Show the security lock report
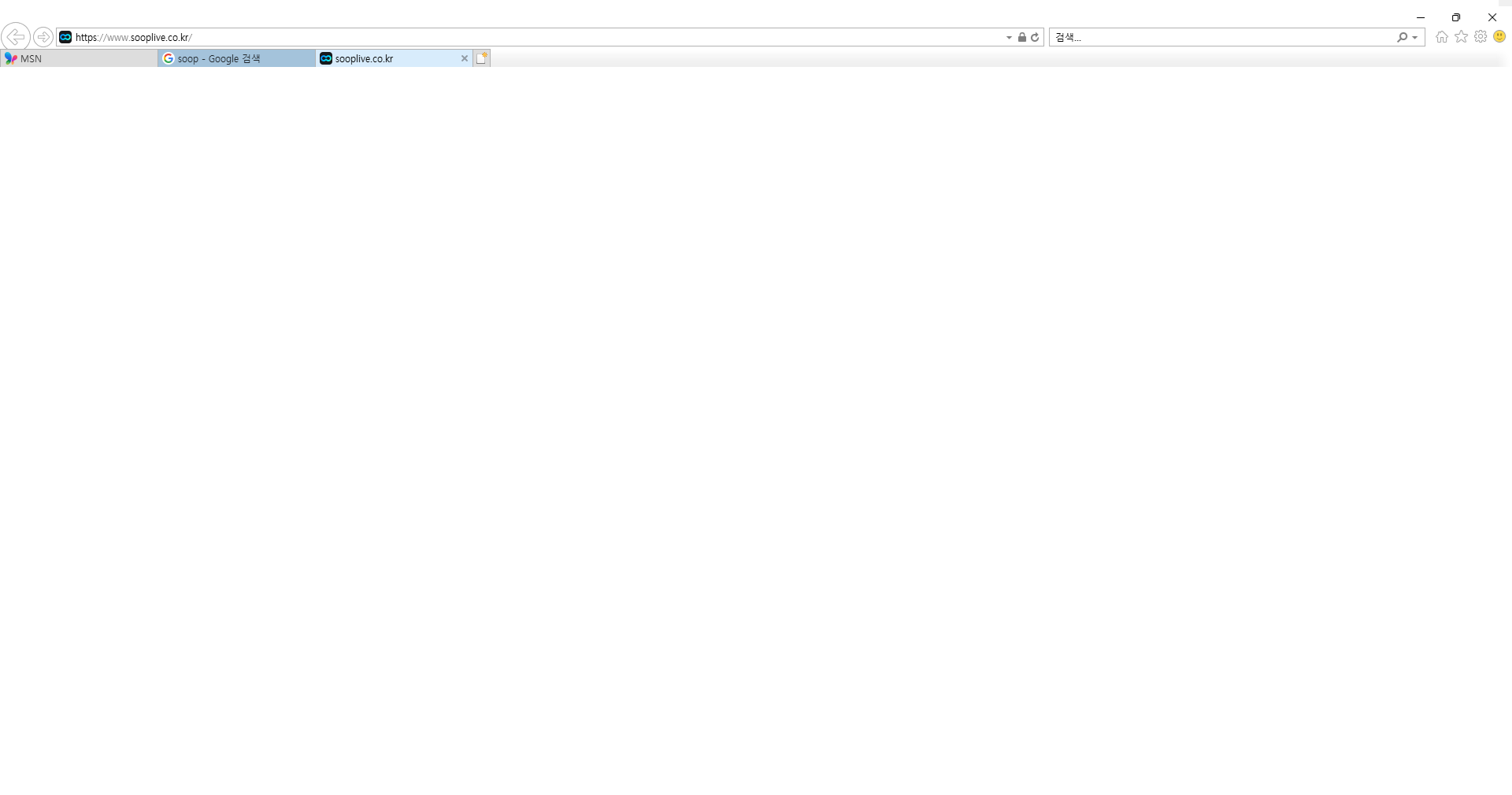This screenshot has width=1512, height=795. pyautogui.click(x=1022, y=37)
